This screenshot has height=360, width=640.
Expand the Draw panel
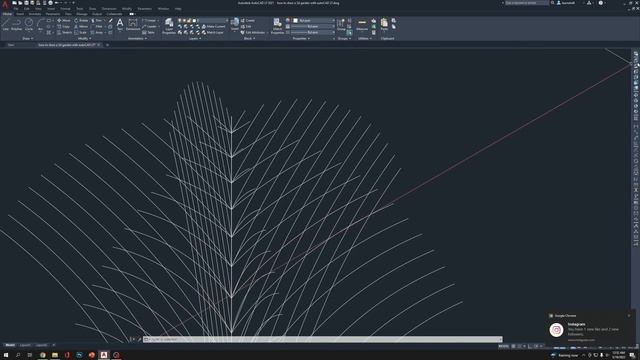tap(27, 39)
